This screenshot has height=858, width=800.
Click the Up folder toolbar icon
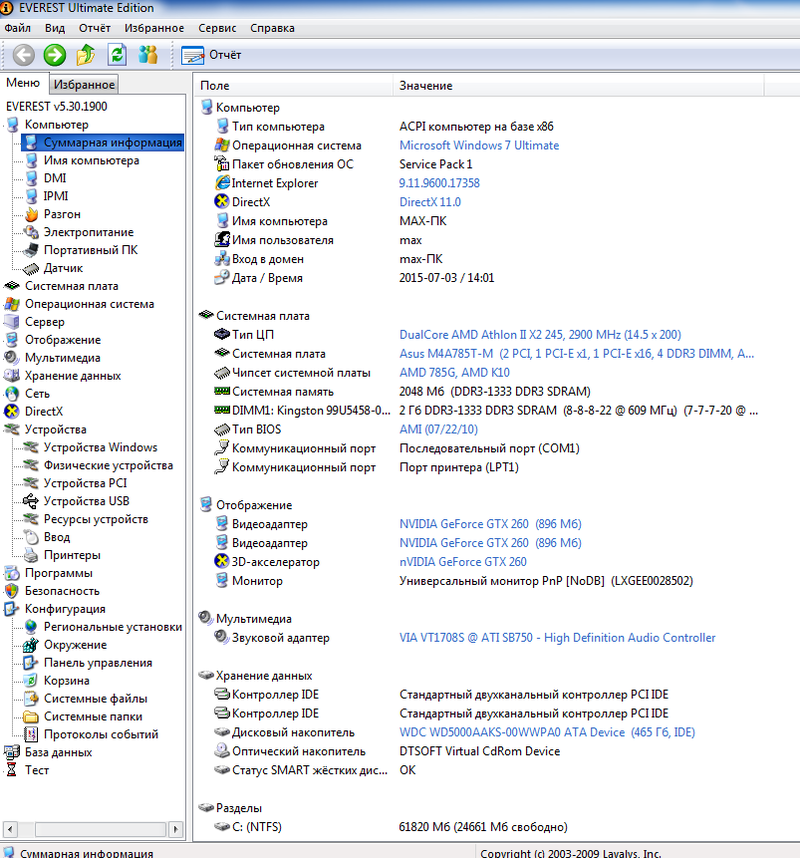click(86, 55)
